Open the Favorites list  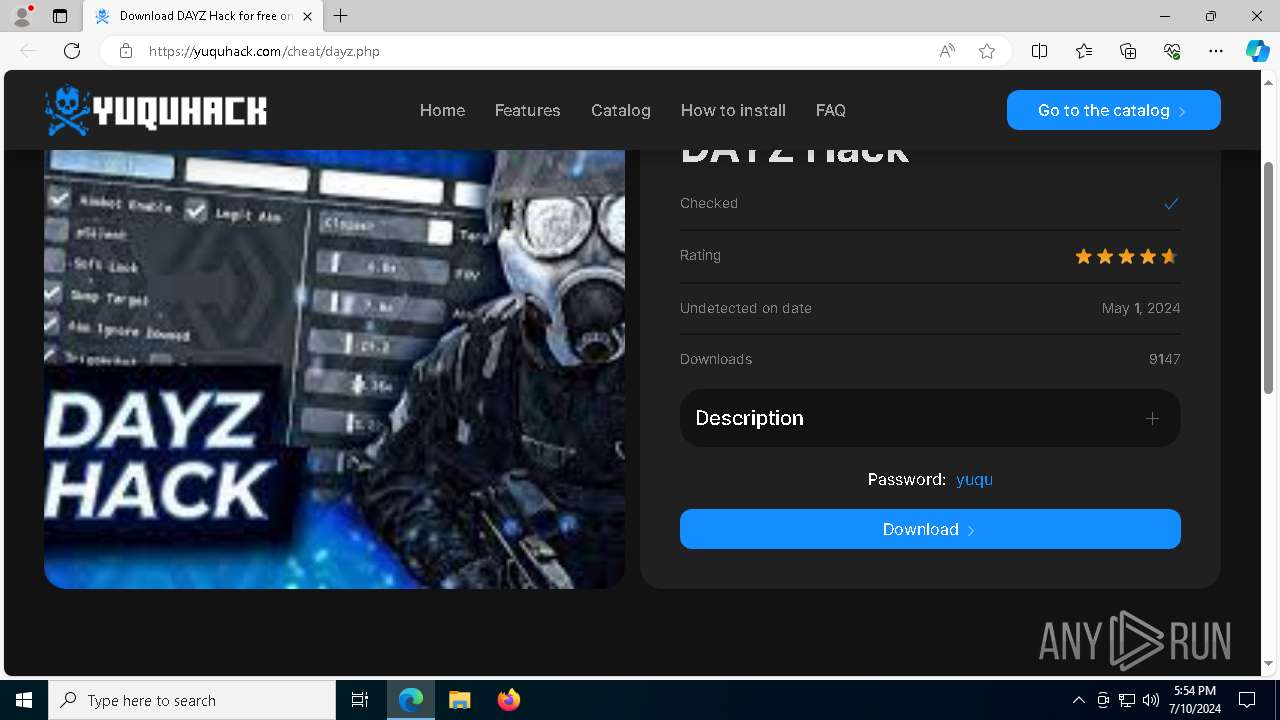coord(1084,51)
